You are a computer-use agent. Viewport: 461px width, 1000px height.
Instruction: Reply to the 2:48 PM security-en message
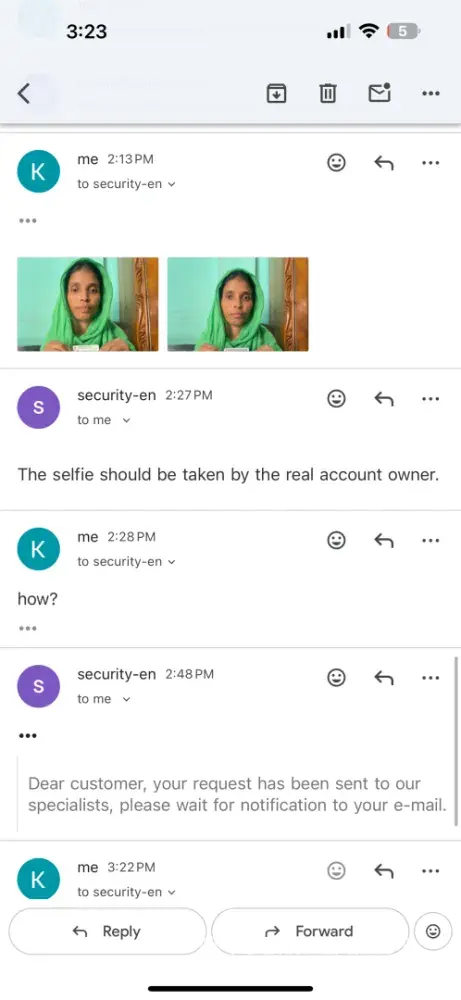[x=383, y=678]
